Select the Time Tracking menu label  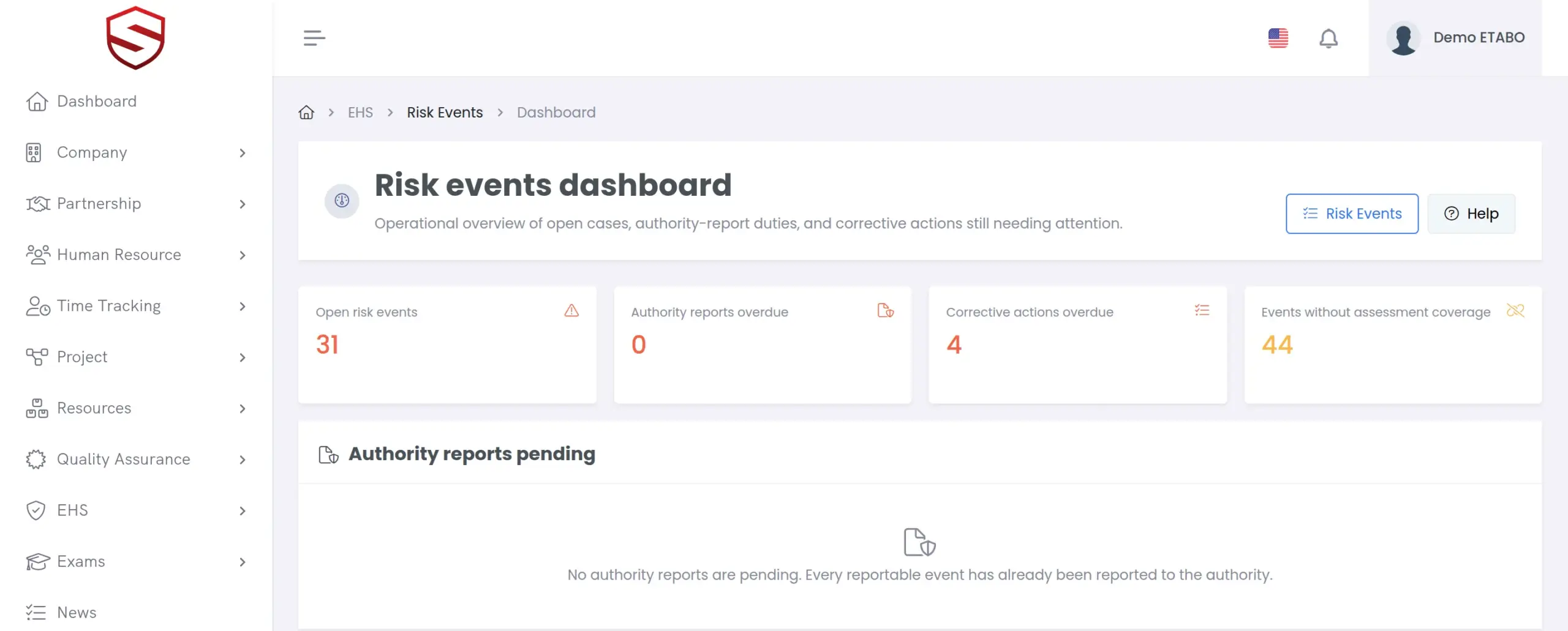(109, 306)
